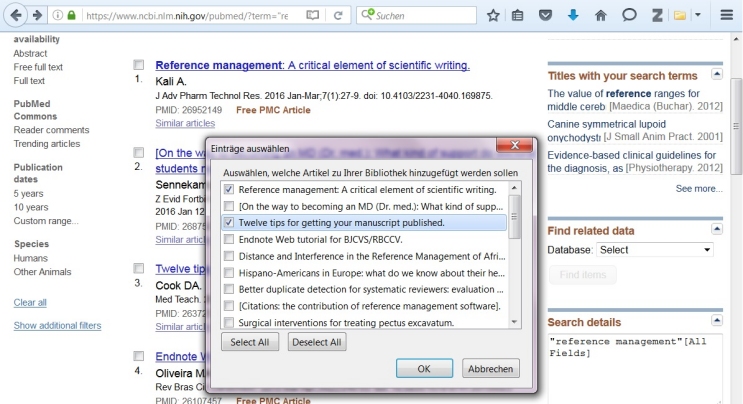Toggle reader view icon in address bar
This screenshot has height=404, width=743.
coord(312,15)
